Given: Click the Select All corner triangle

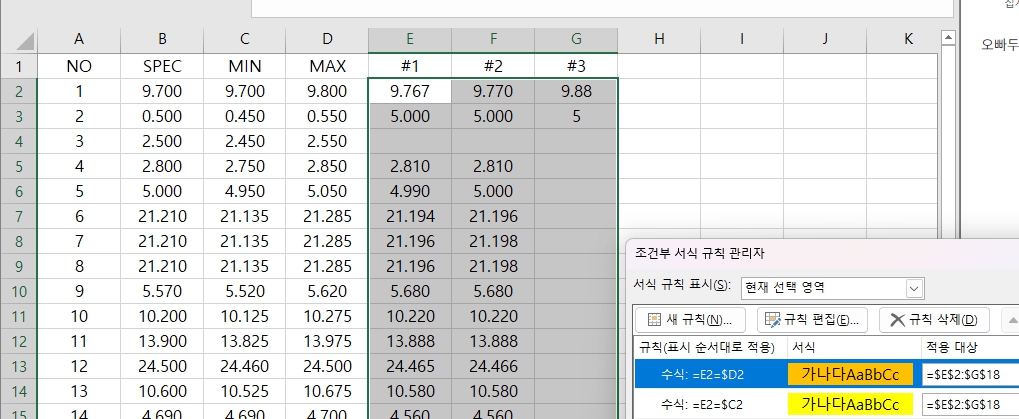Looking at the screenshot, I should [25, 42].
